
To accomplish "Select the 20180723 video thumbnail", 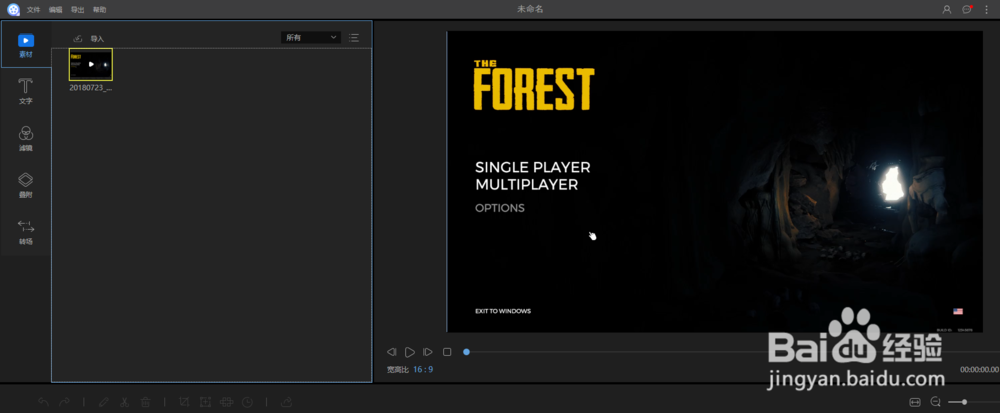I will click(91, 64).
